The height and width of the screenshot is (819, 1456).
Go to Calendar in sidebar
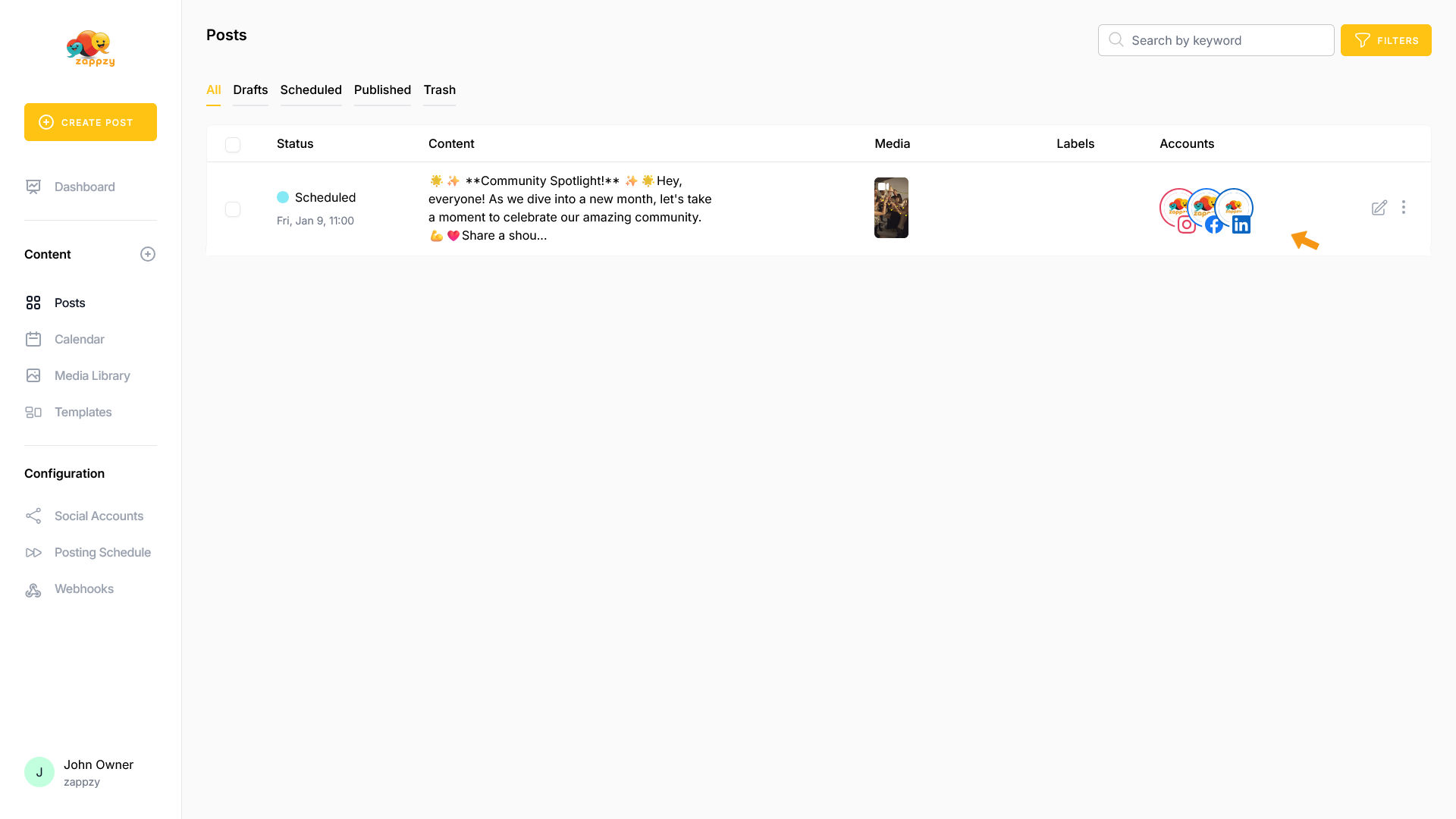click(x=79, y=340)
